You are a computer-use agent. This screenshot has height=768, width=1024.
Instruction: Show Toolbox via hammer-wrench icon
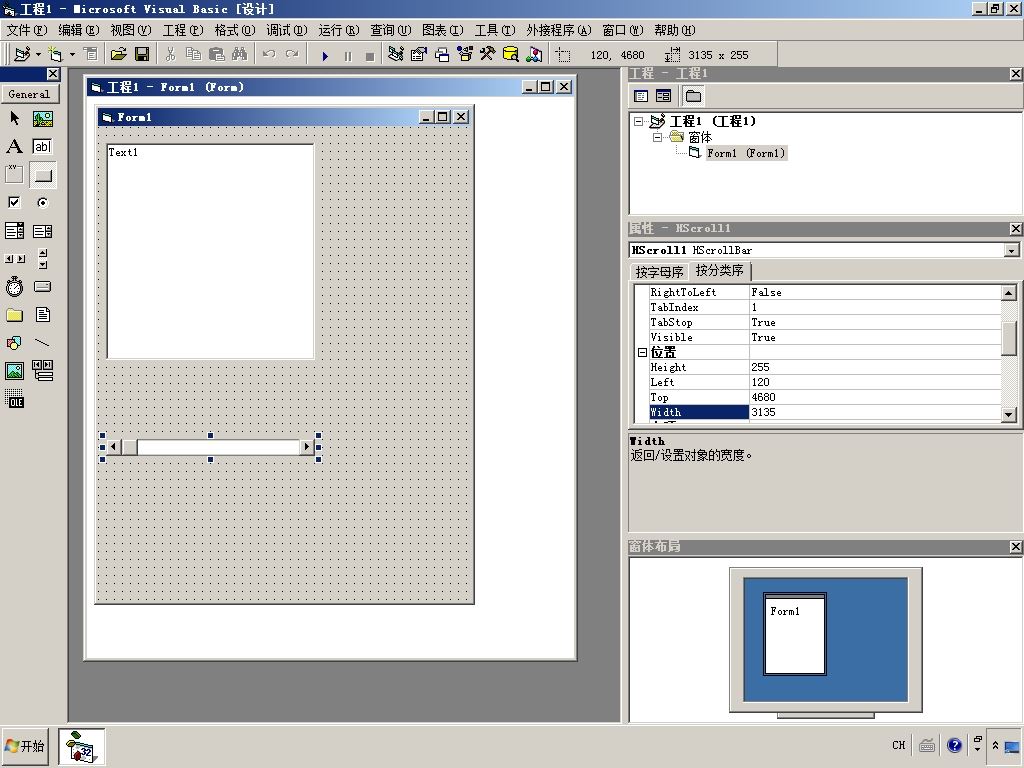point(488,55)
